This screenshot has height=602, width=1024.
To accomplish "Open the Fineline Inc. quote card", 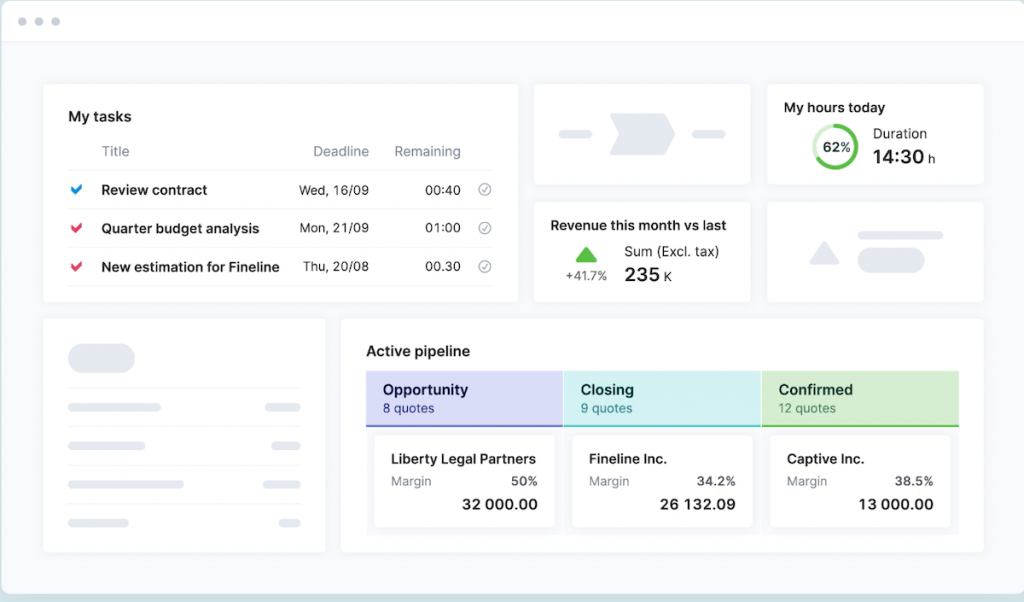I will tap(662, 481).
